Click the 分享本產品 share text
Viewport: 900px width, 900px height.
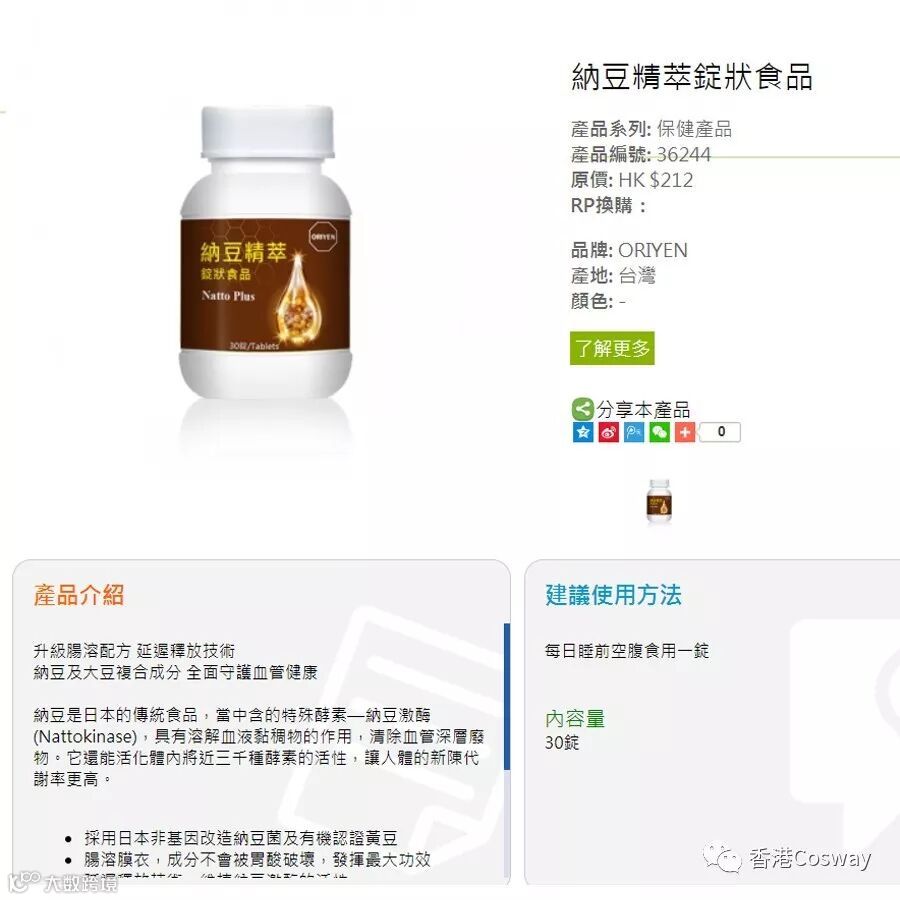[643, 410]
